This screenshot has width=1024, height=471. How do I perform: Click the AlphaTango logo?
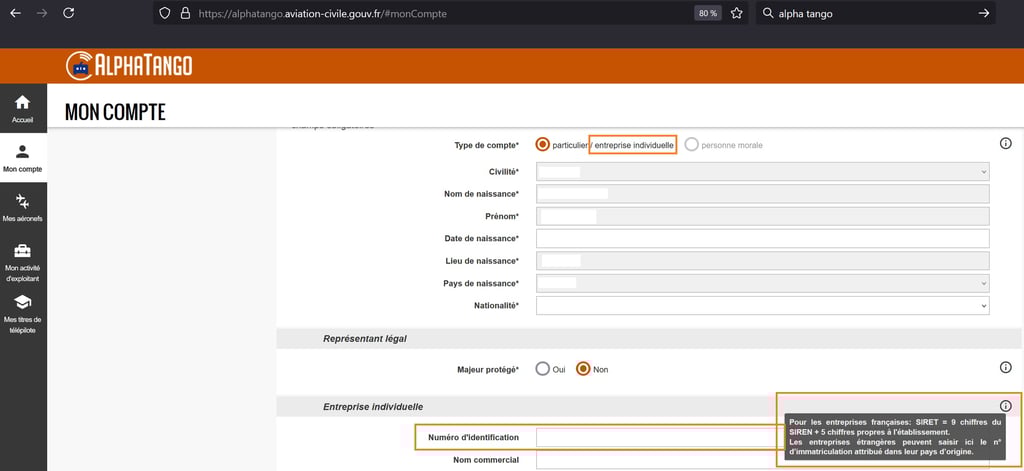coord(129,65)
